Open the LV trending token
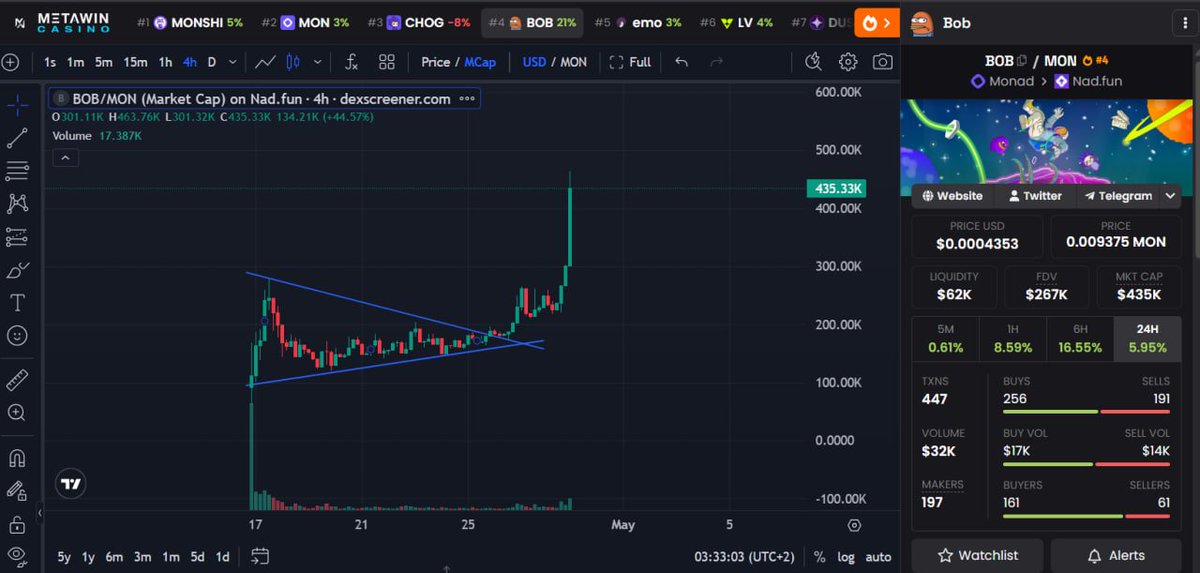The width and height of the screenshot is (1200, 573). click(737, 22)
